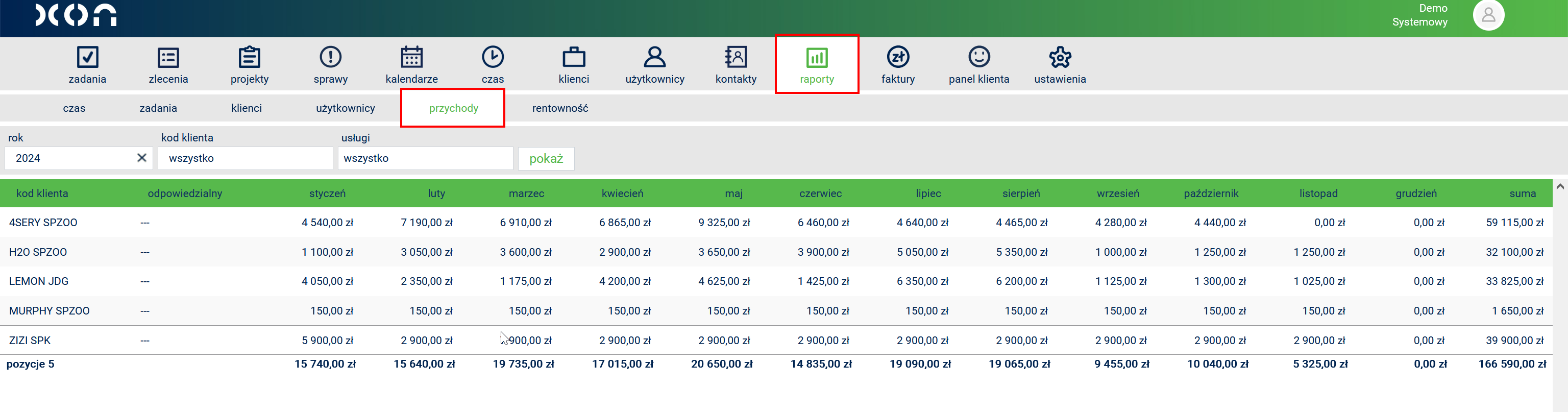The image size is (1568, 412).
Task: Sort by czerwiec column header
Action: (821, 193)
